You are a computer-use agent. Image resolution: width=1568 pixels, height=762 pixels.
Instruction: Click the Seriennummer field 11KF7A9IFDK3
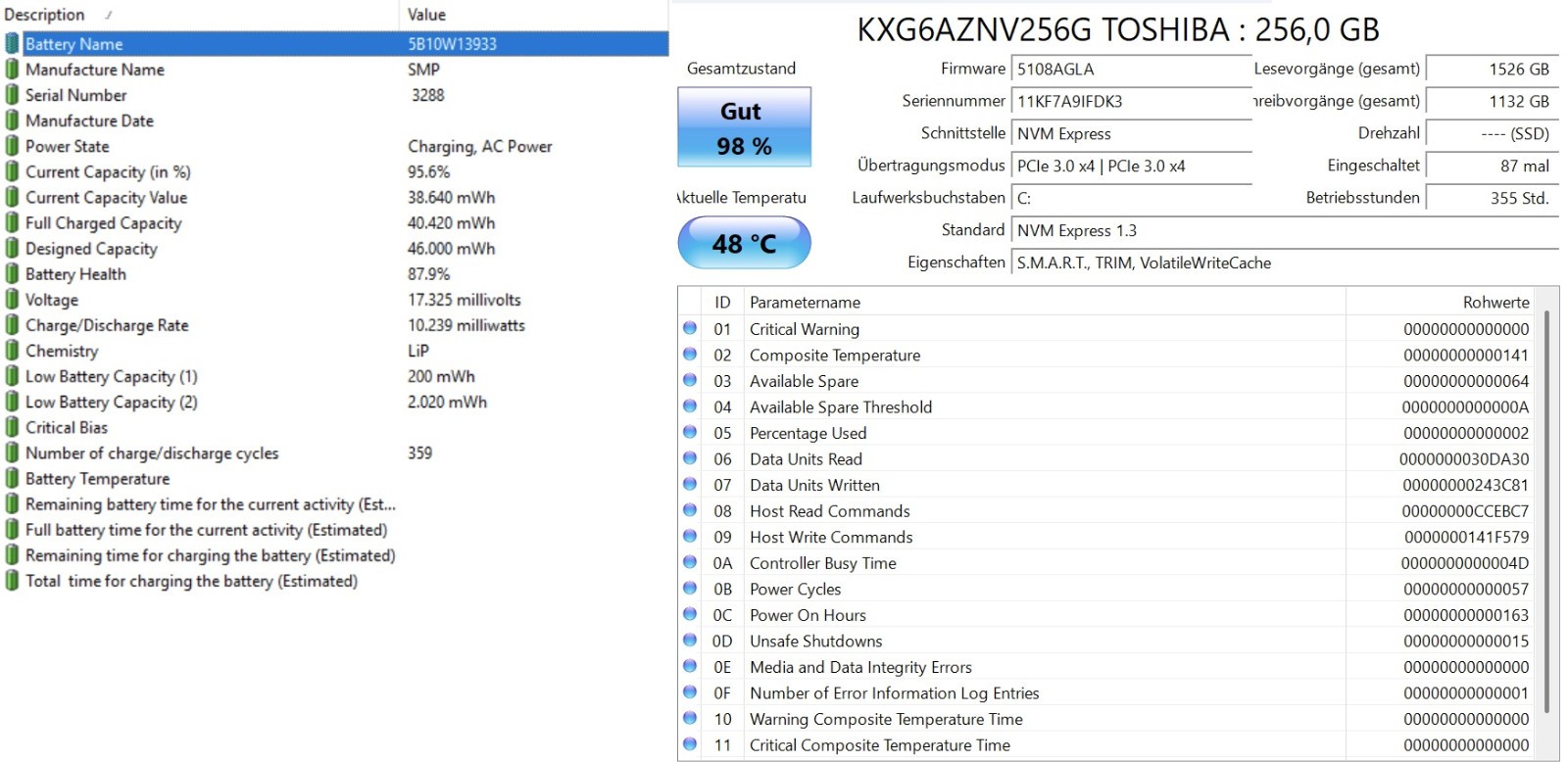[1132, 101]
